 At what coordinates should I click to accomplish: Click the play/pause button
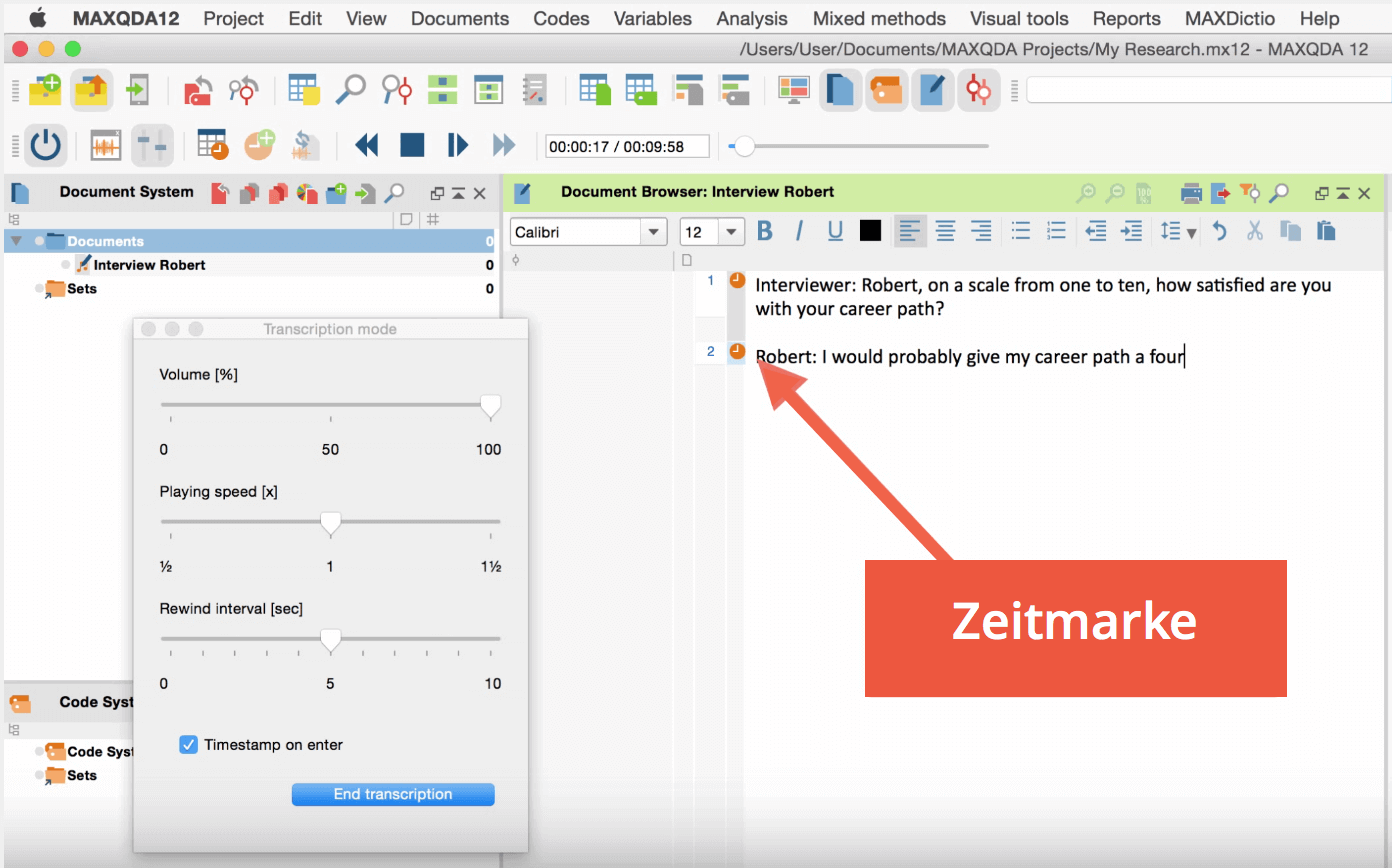458,146
